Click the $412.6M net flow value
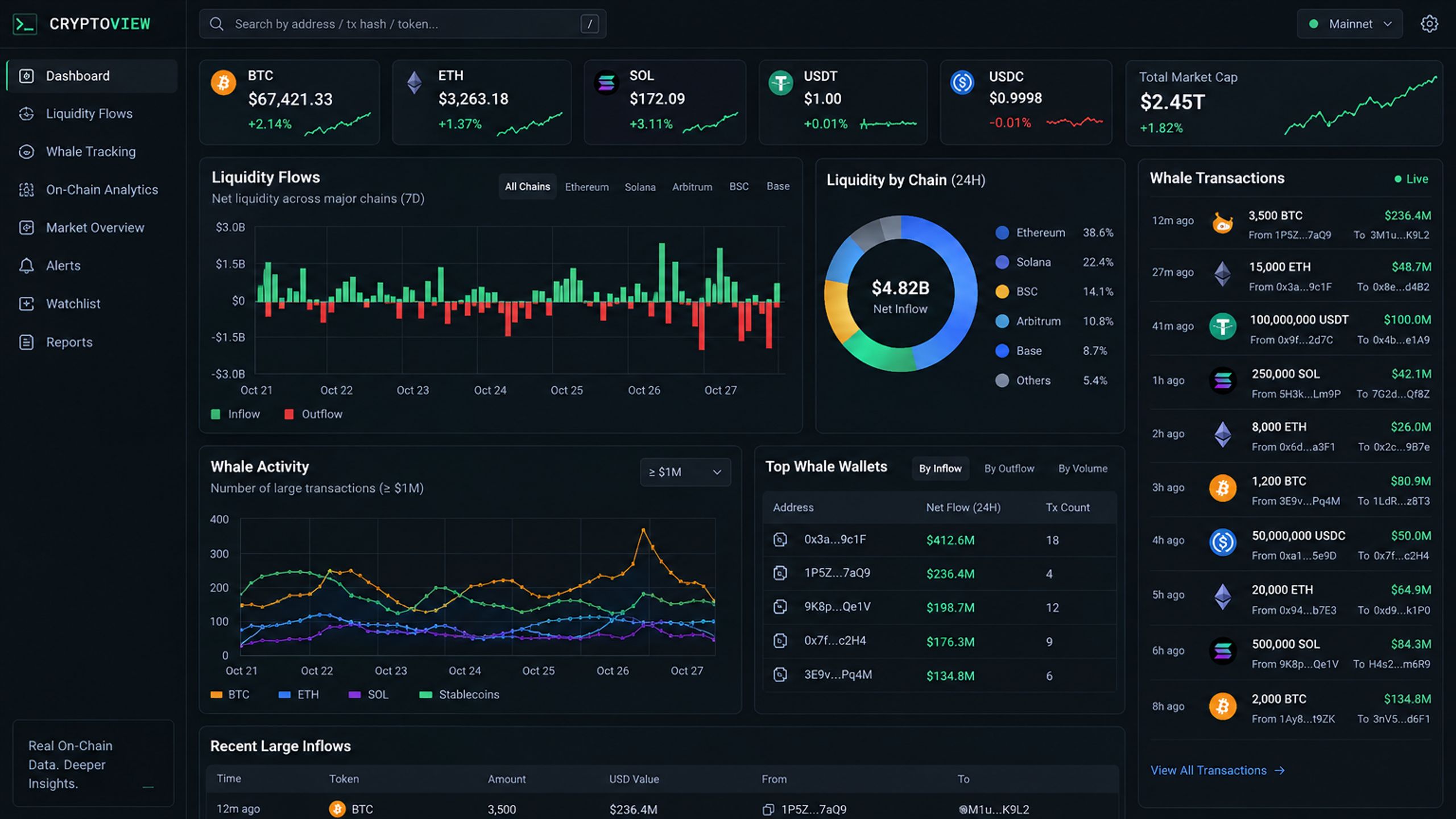Screen dimensions: 1456x819 point(950,540)
